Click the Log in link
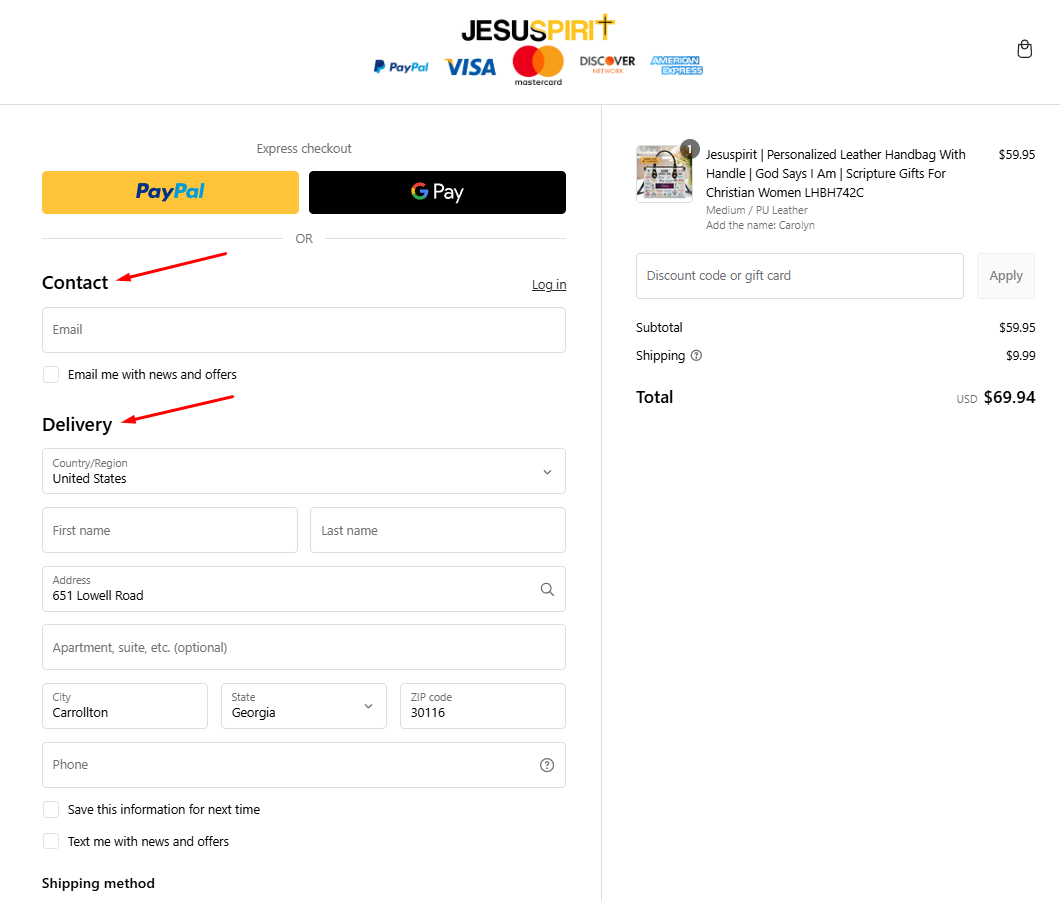This screenshot has height=901, width=1060. tap(549, 285)
